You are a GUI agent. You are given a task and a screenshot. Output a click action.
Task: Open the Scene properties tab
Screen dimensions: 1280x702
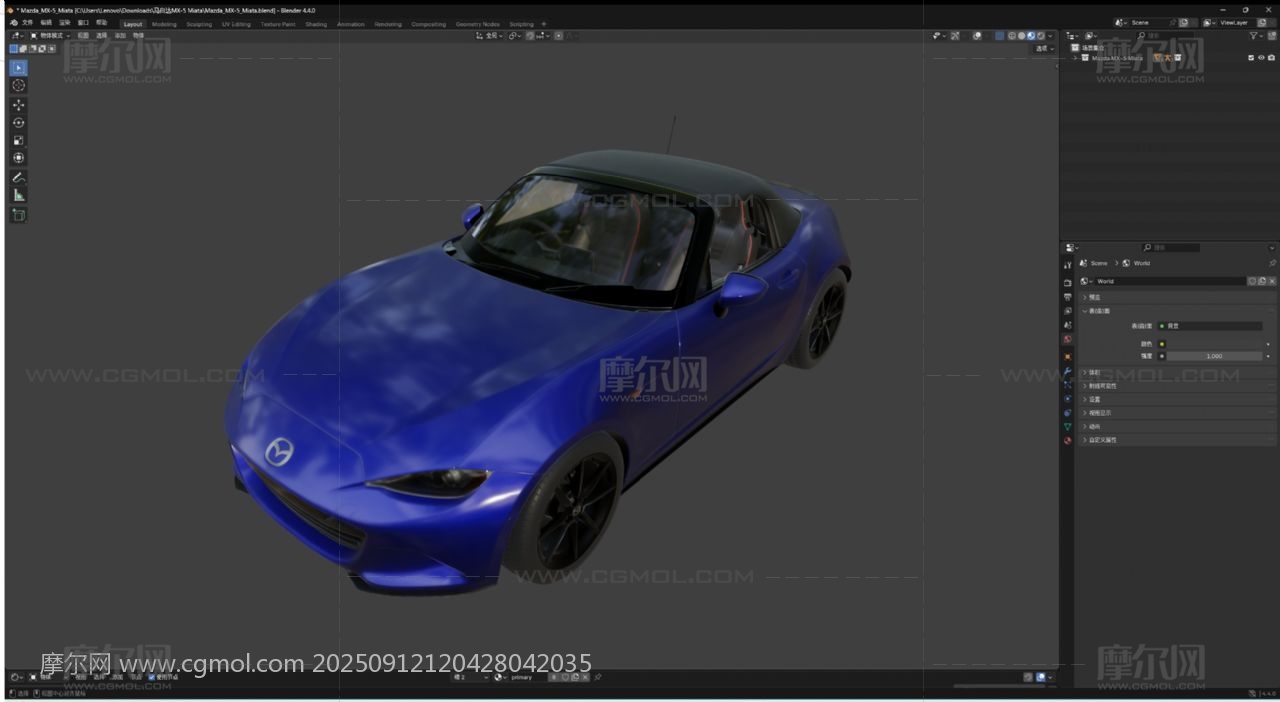point(1068,325)
